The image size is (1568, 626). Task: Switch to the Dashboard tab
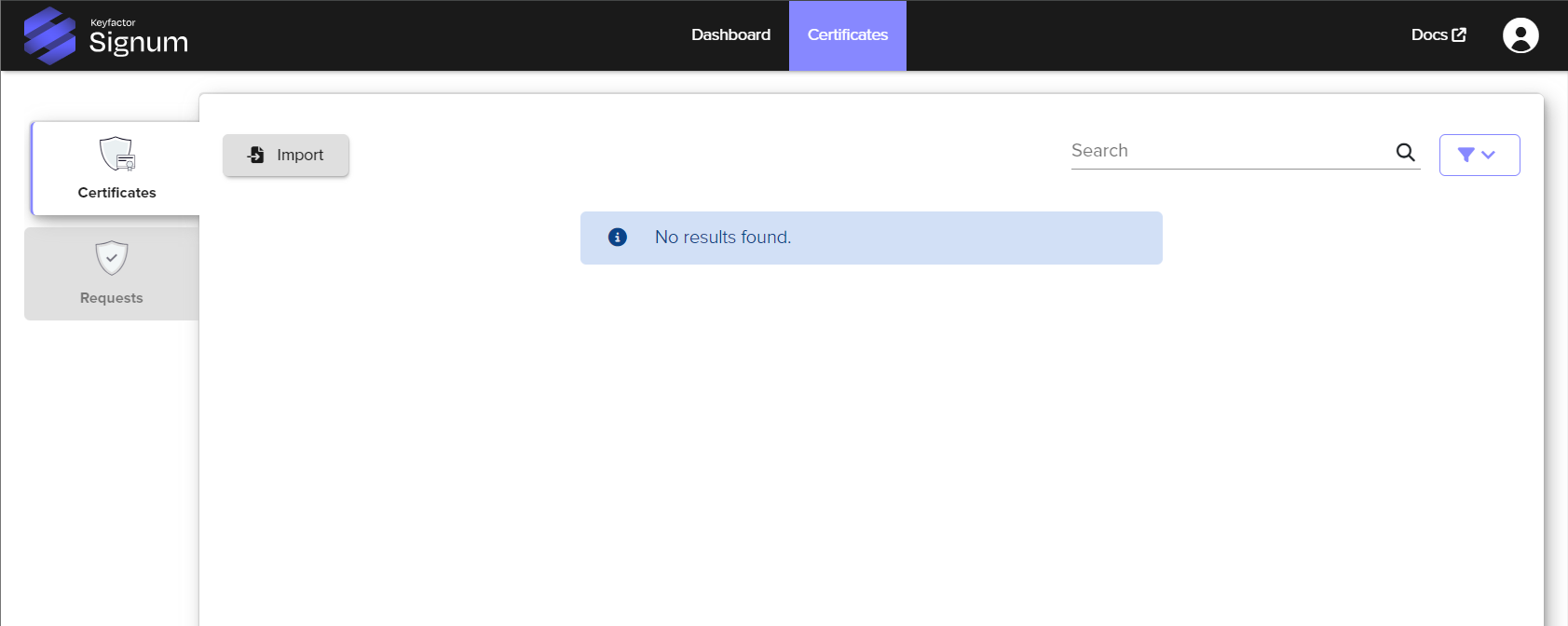[x=730, y=34]
